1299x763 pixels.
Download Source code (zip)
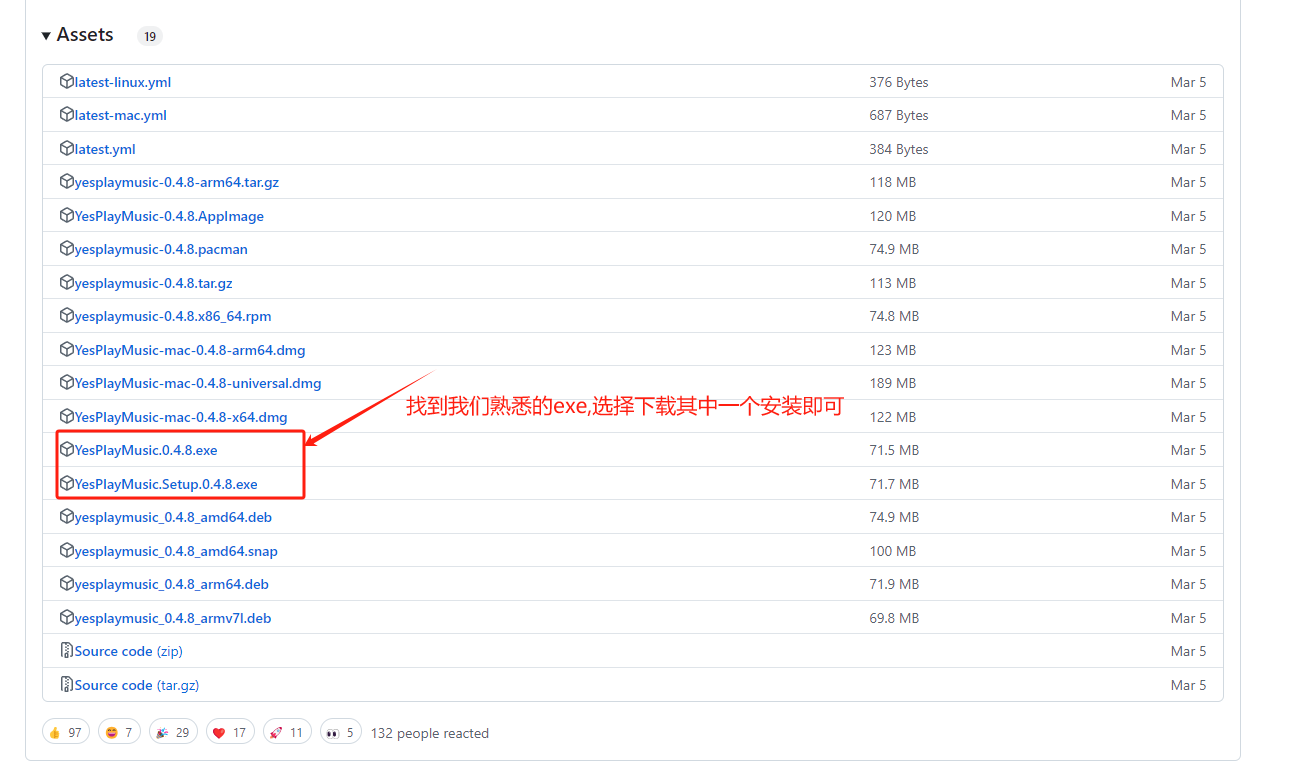point(129,651)
